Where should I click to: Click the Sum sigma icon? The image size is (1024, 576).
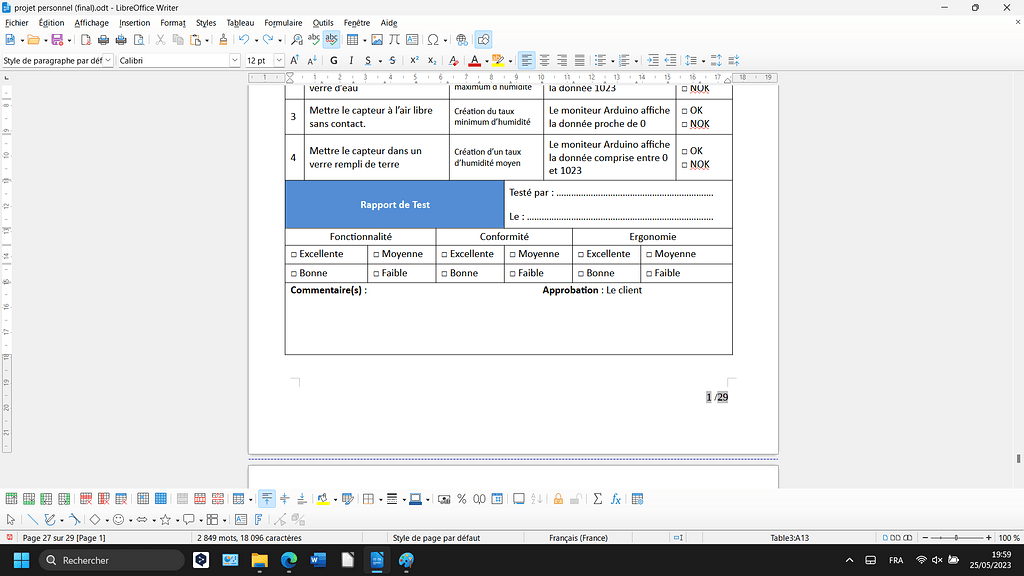[598, 499]
